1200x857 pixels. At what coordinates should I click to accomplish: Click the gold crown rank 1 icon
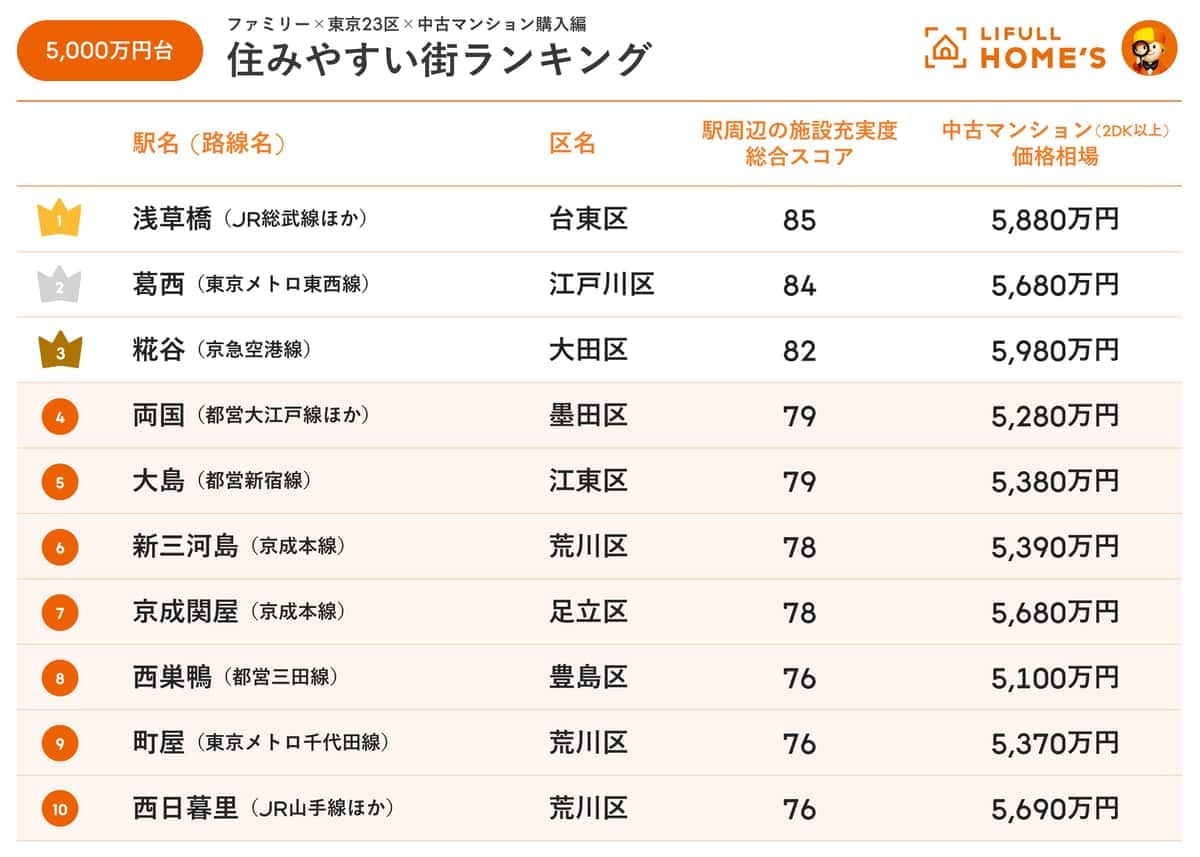coord(59,219)
